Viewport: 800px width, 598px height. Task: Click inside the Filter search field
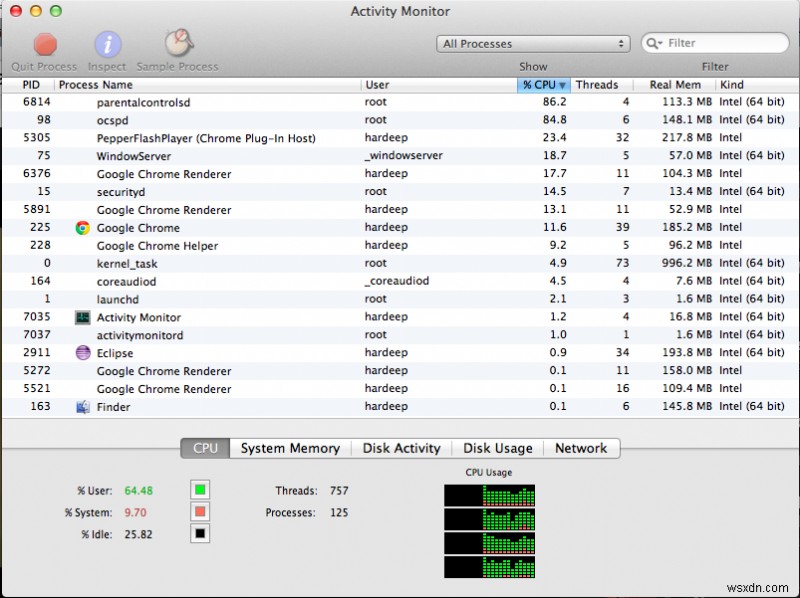pyautogui.click(x=720, y=43)
